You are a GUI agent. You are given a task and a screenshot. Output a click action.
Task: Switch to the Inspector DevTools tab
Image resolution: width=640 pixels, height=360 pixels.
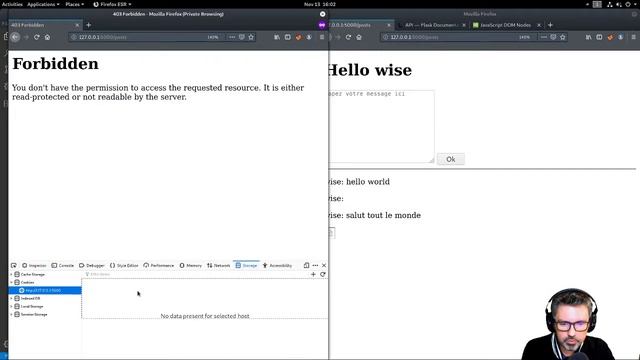(x=34, y=265)
